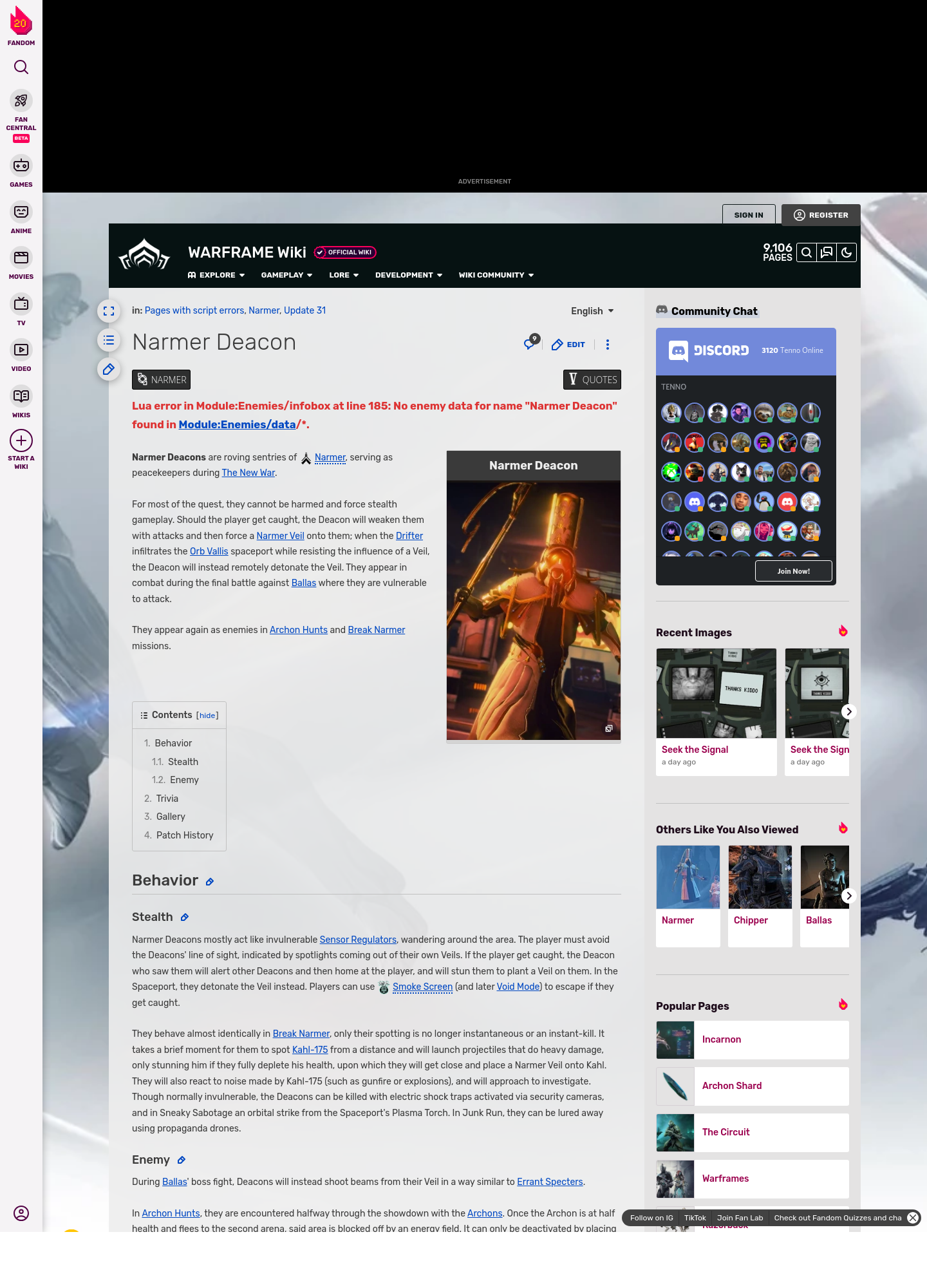Open search from the left sidebar

click(21, 67)
